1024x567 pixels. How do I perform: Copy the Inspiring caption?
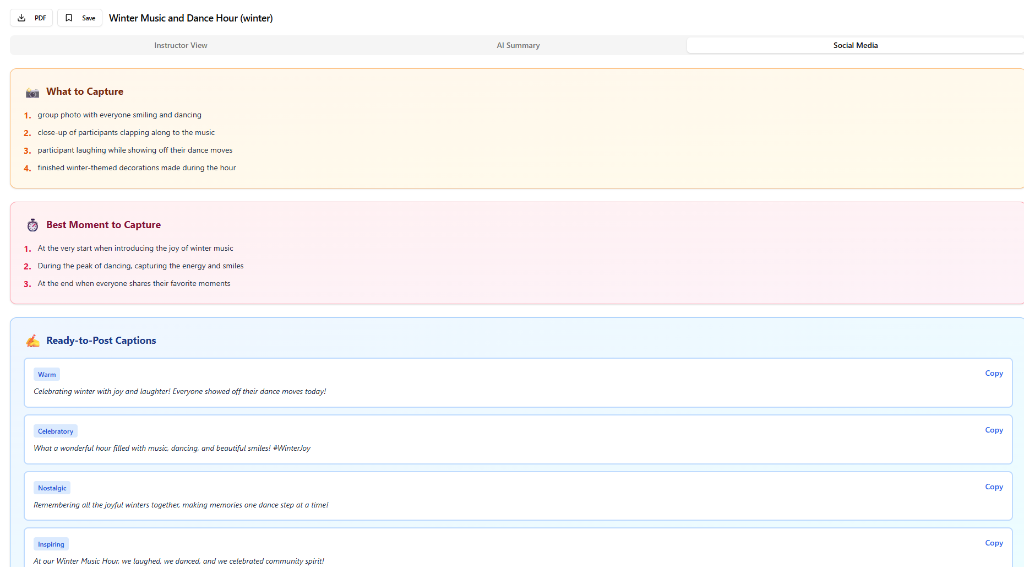click(993, 543)
